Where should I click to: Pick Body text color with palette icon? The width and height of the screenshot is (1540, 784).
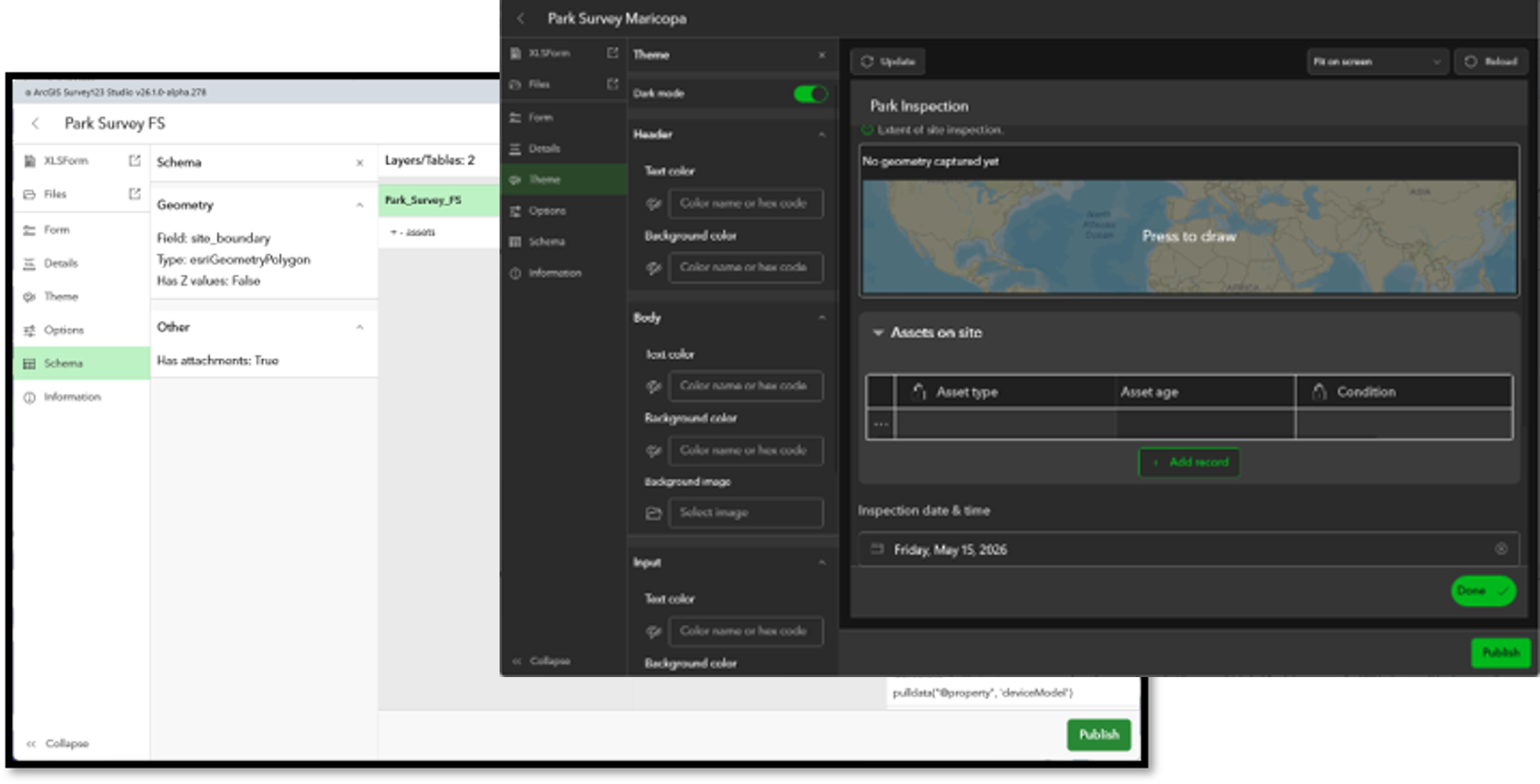(653, 386)
